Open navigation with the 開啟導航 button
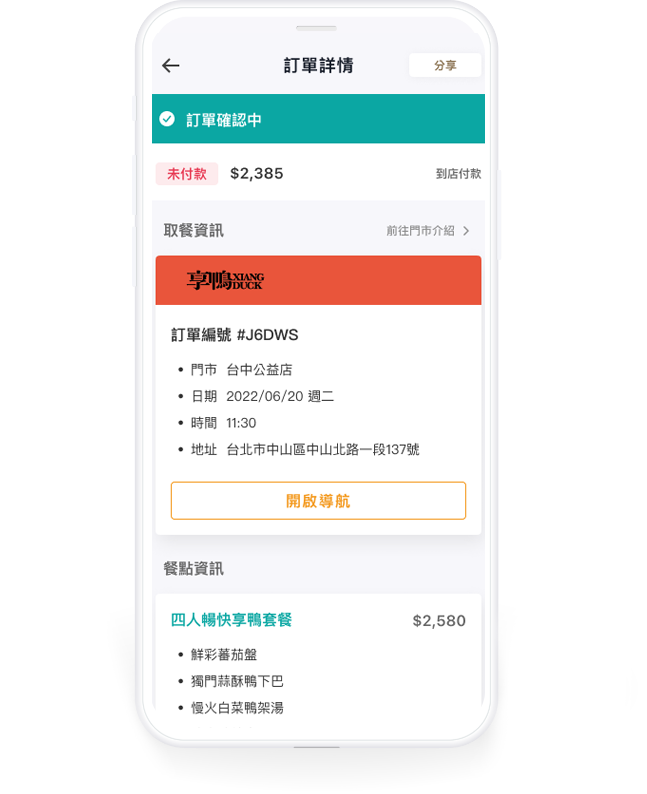 318,501
